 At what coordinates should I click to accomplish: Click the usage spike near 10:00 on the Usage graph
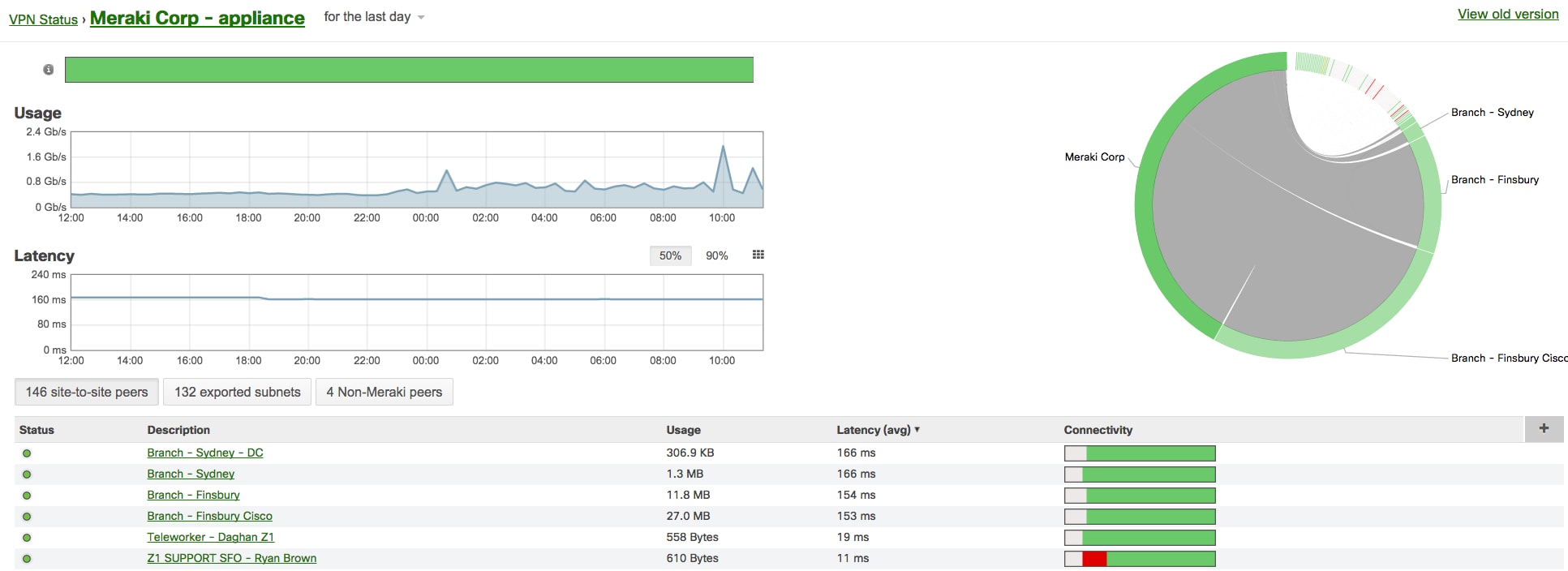click(x=723, y=148)
